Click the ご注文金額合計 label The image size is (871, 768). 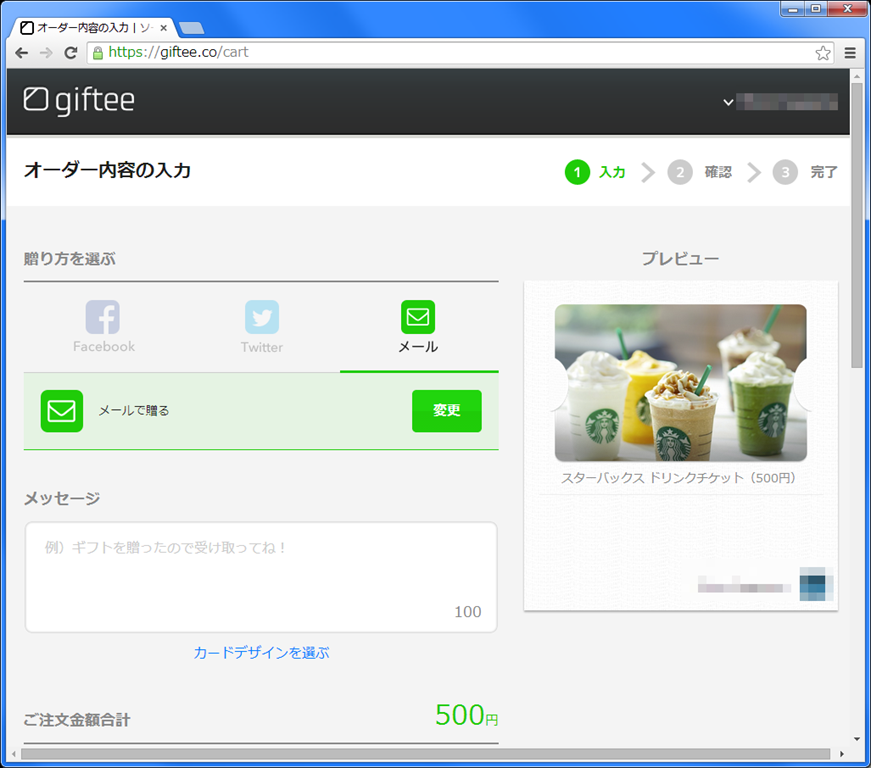coord(77,720)
